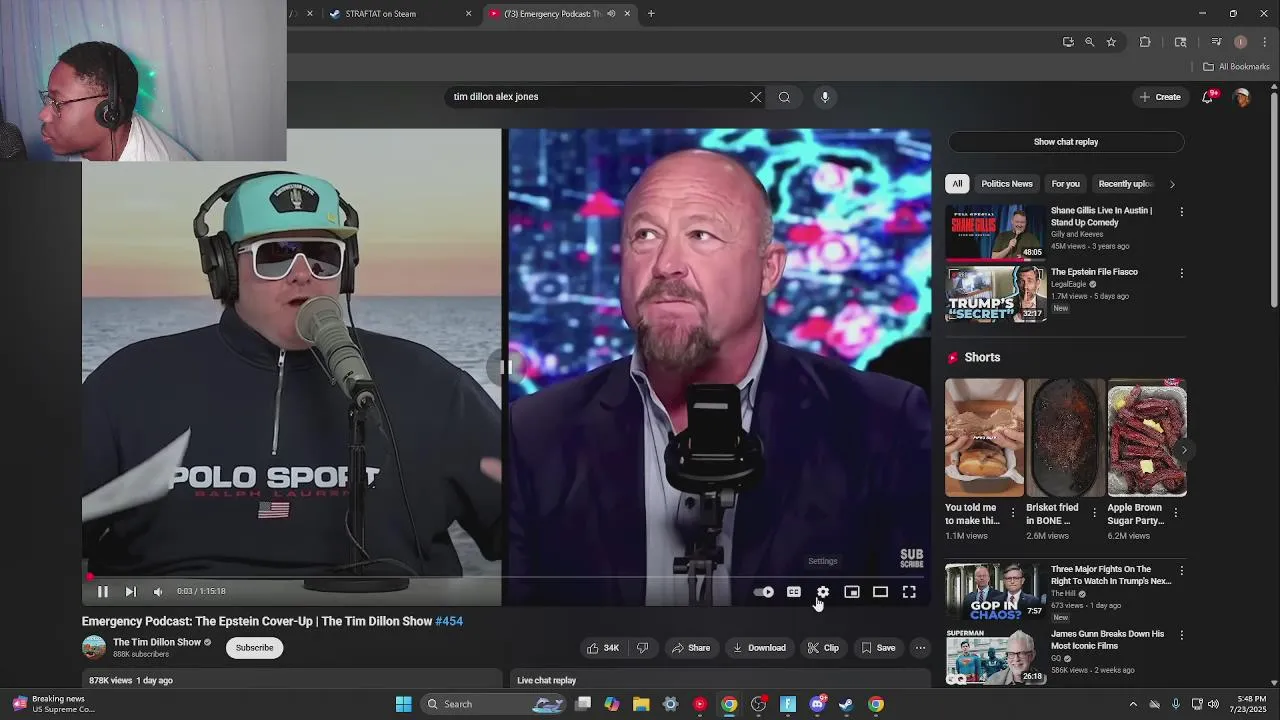Open Chrome three-dot menu
The height and width of the screenshot is (720, 1280).
(1264, 42)
